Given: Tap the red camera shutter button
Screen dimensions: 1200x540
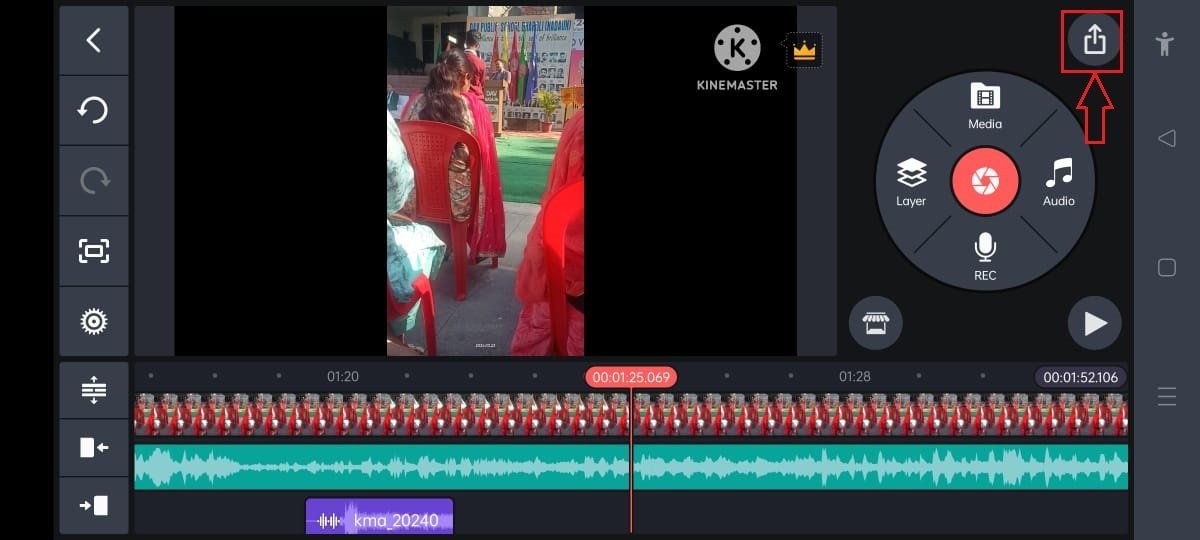Looking at the screenshot, I should click(x=985, y=182).
